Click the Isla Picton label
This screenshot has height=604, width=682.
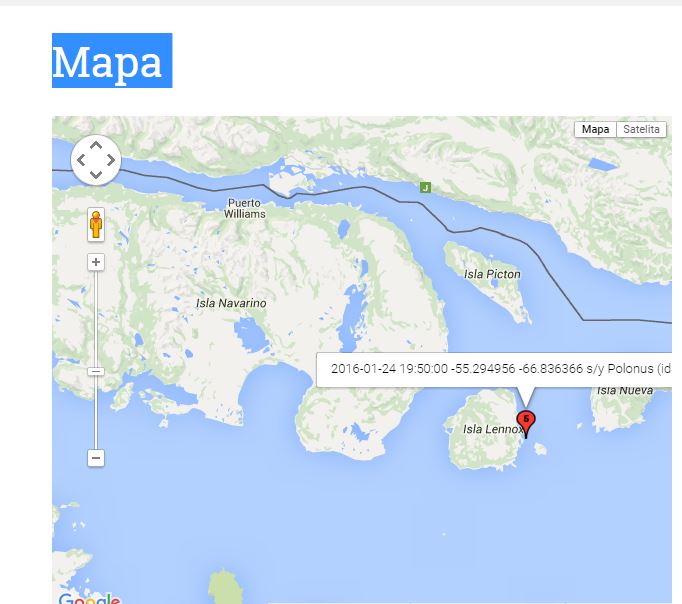coord(492,274)
